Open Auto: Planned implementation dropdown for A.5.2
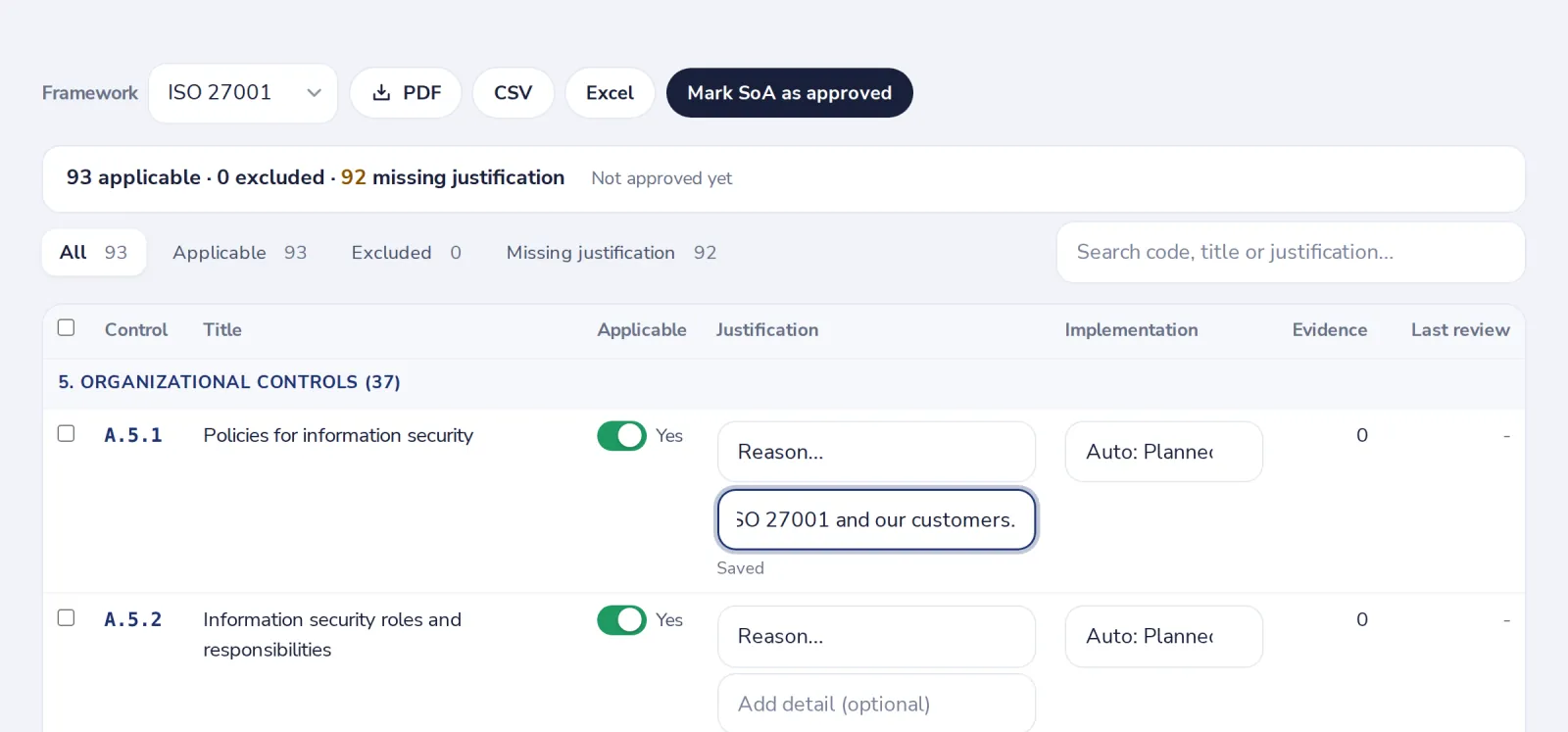 pyautogui.click(x=1164, y=636)
